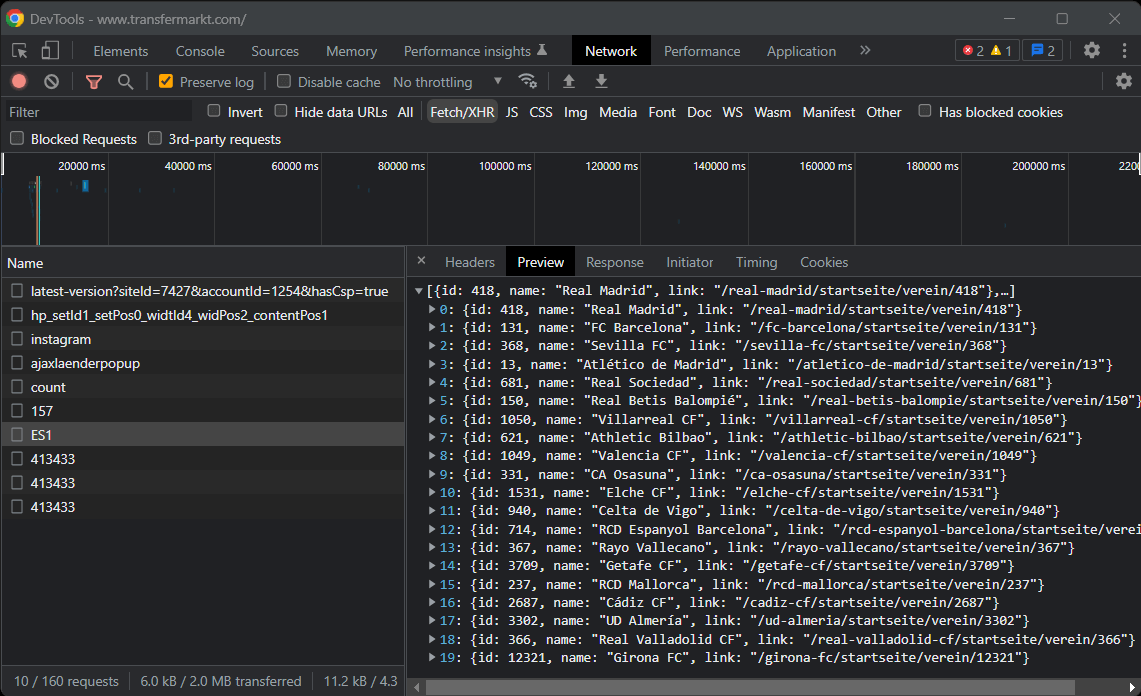This screenshot has height=696, width=1141.
Task: Click the Filter text field
Action: tap(98, 112)
